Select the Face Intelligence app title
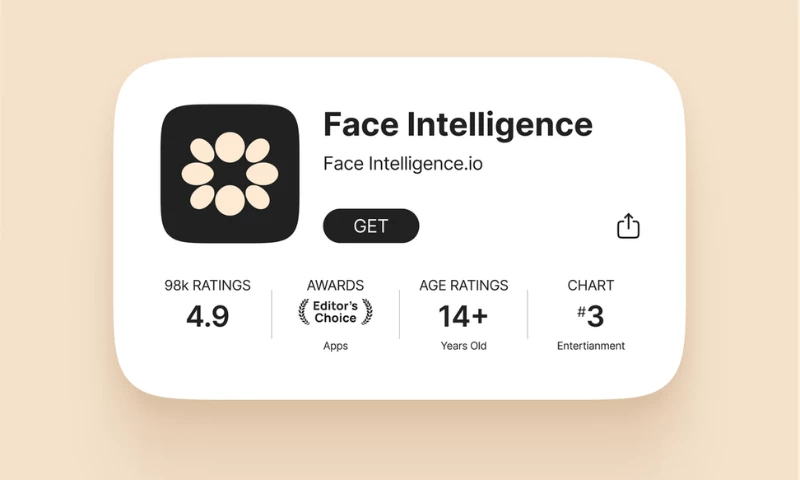Screen dimensions: 800x480 pyautogui.click(x=457, y=124)
